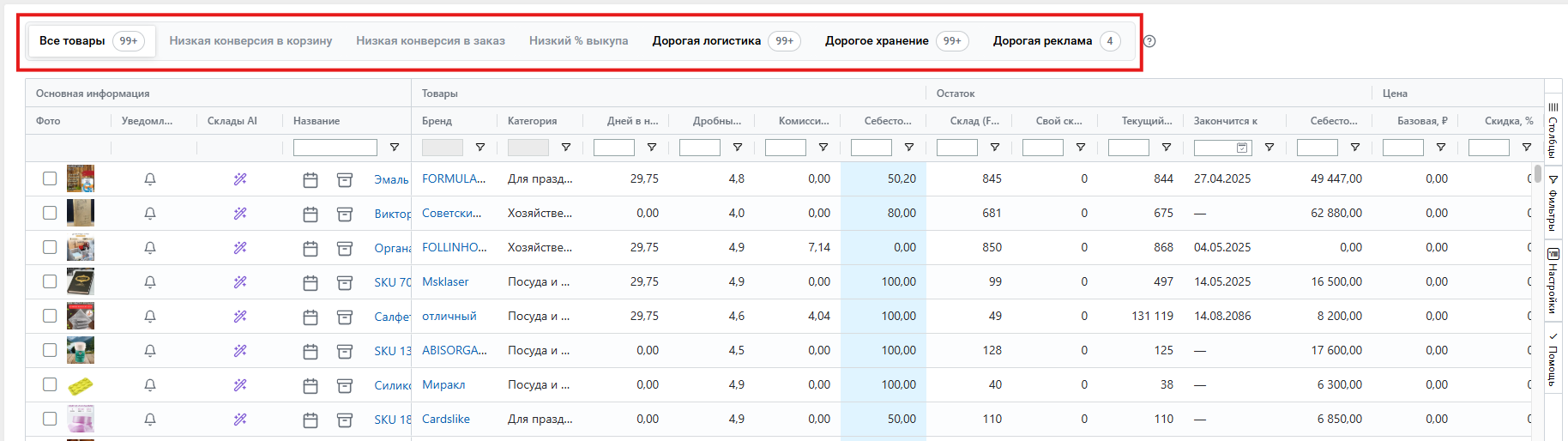Click calendar icon in Советски row

pos(311,214)
